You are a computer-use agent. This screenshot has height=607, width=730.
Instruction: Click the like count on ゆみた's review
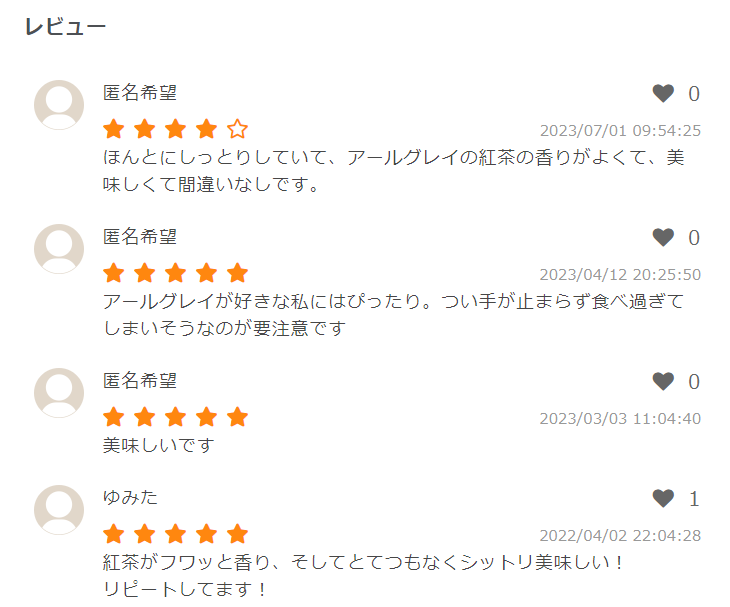click(x=694, y=499)
